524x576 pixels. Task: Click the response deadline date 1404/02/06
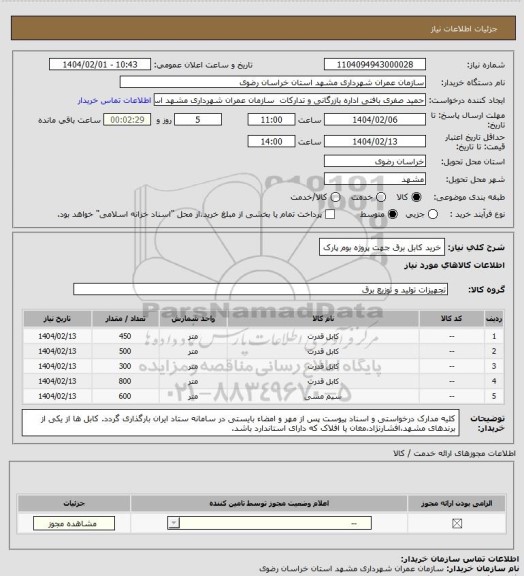[375, 120]
